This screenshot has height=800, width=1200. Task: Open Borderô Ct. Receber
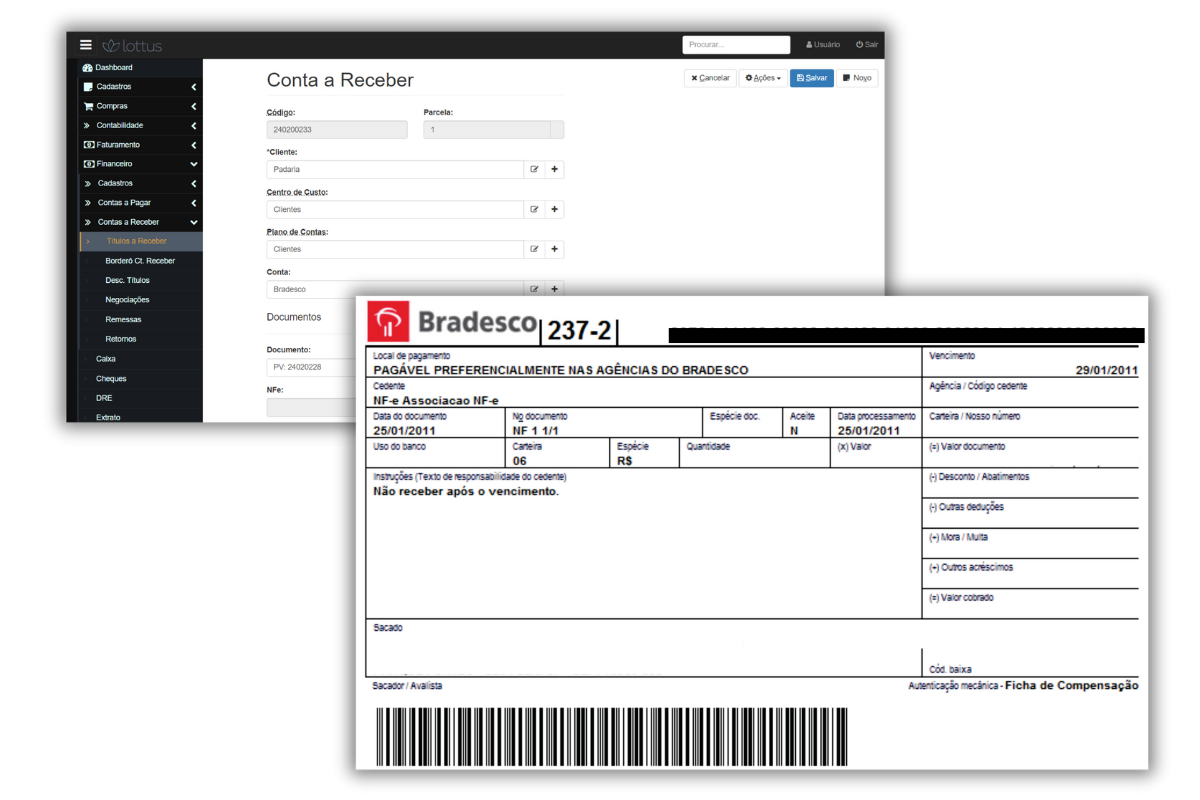coord(140,261)
